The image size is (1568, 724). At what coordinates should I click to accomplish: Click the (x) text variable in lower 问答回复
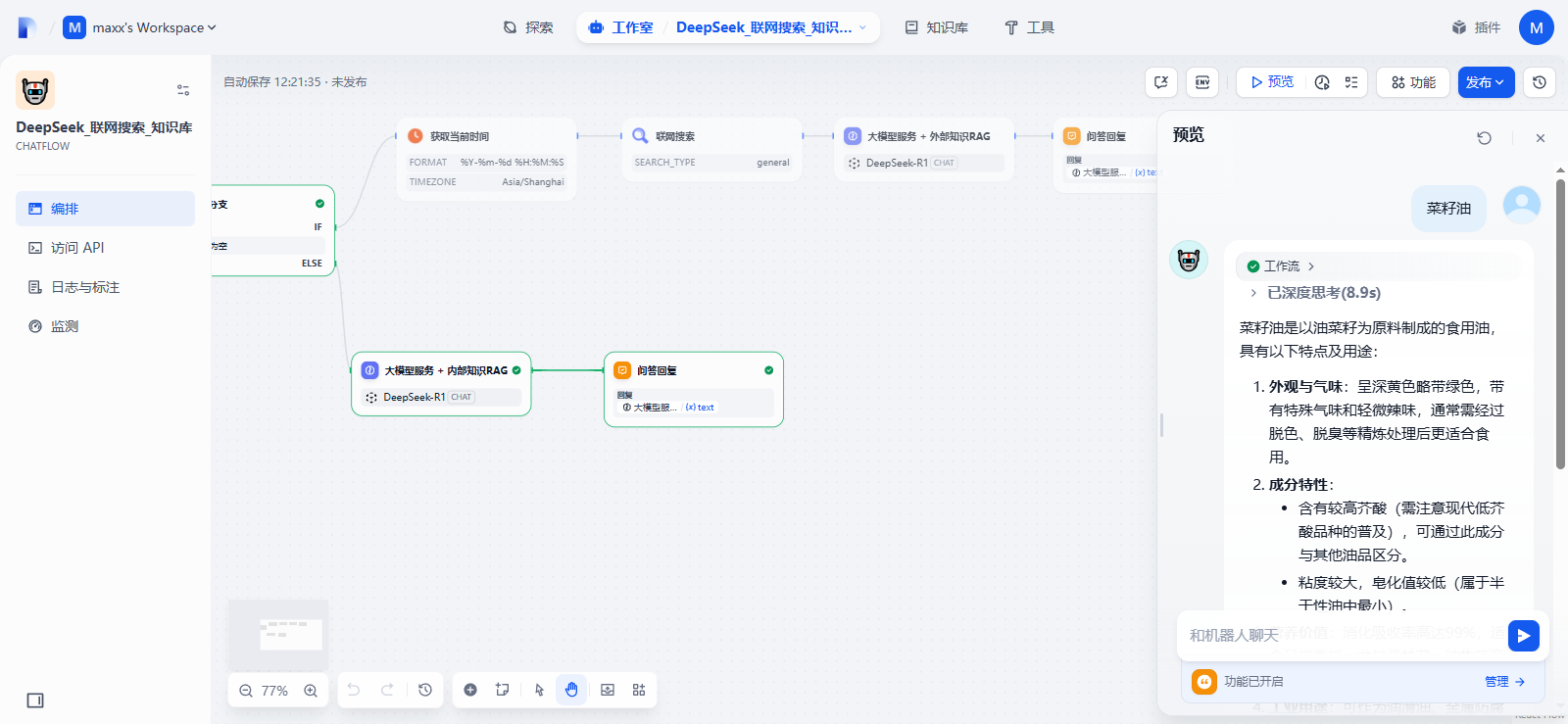point(700,408)
